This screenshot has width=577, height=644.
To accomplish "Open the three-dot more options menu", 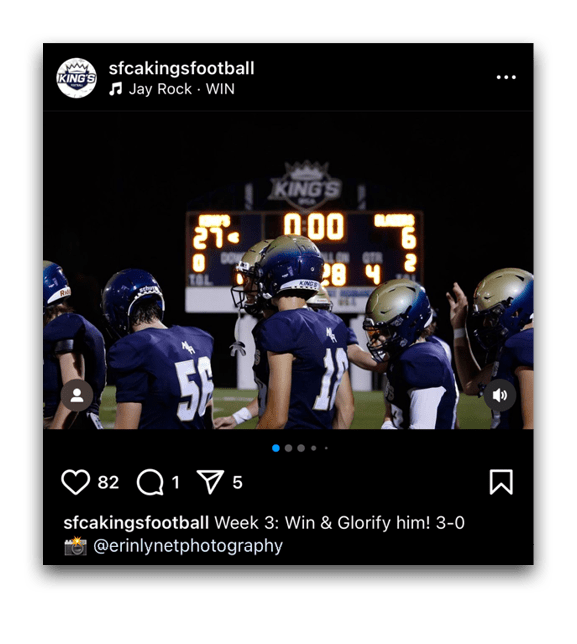I will (x=506, y=77).
